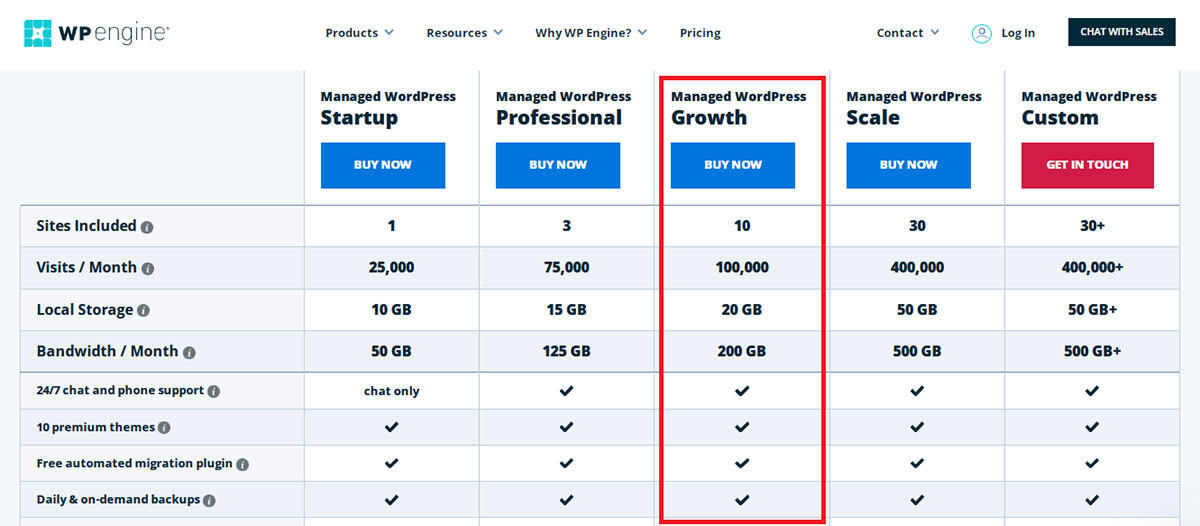Click Scale checkmark for Free automated migration plugin
The width and height of the screenshot is (1200, 526).
pyautogui.click(x=917, y=463)
